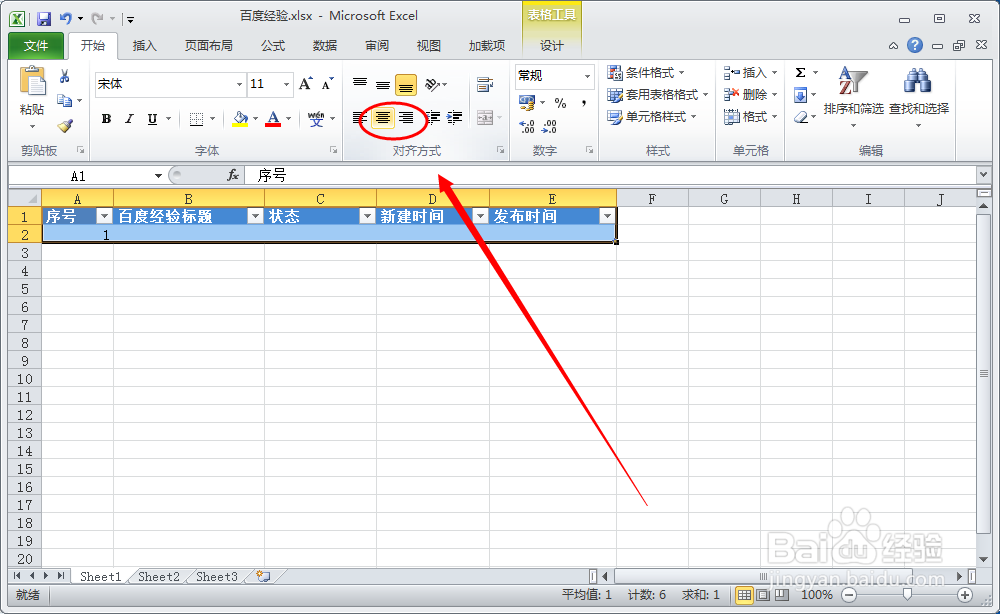Viewport: 1000px width, 614px height.
Task: Open the Help question mark
Action: [915, 45]
